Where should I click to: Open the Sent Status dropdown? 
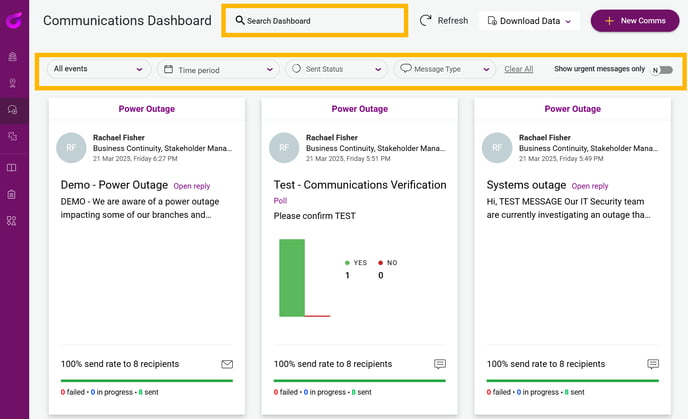tap(337, 69)
